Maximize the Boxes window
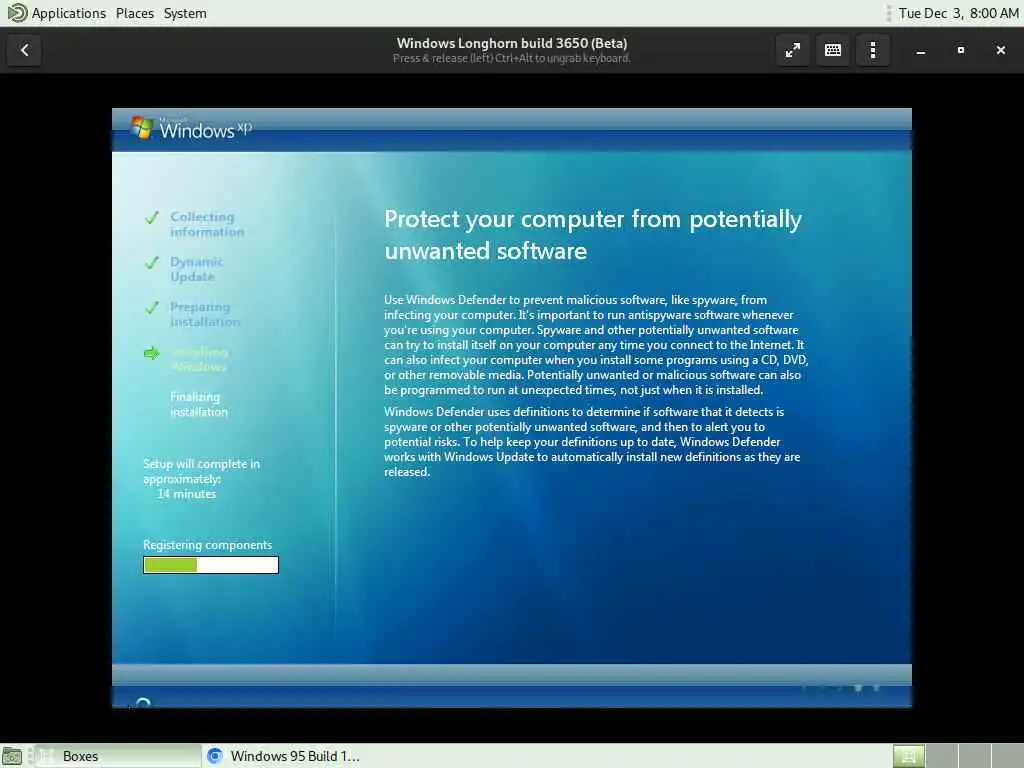Viewport: 1024px width, 768px height. (961, 50)
